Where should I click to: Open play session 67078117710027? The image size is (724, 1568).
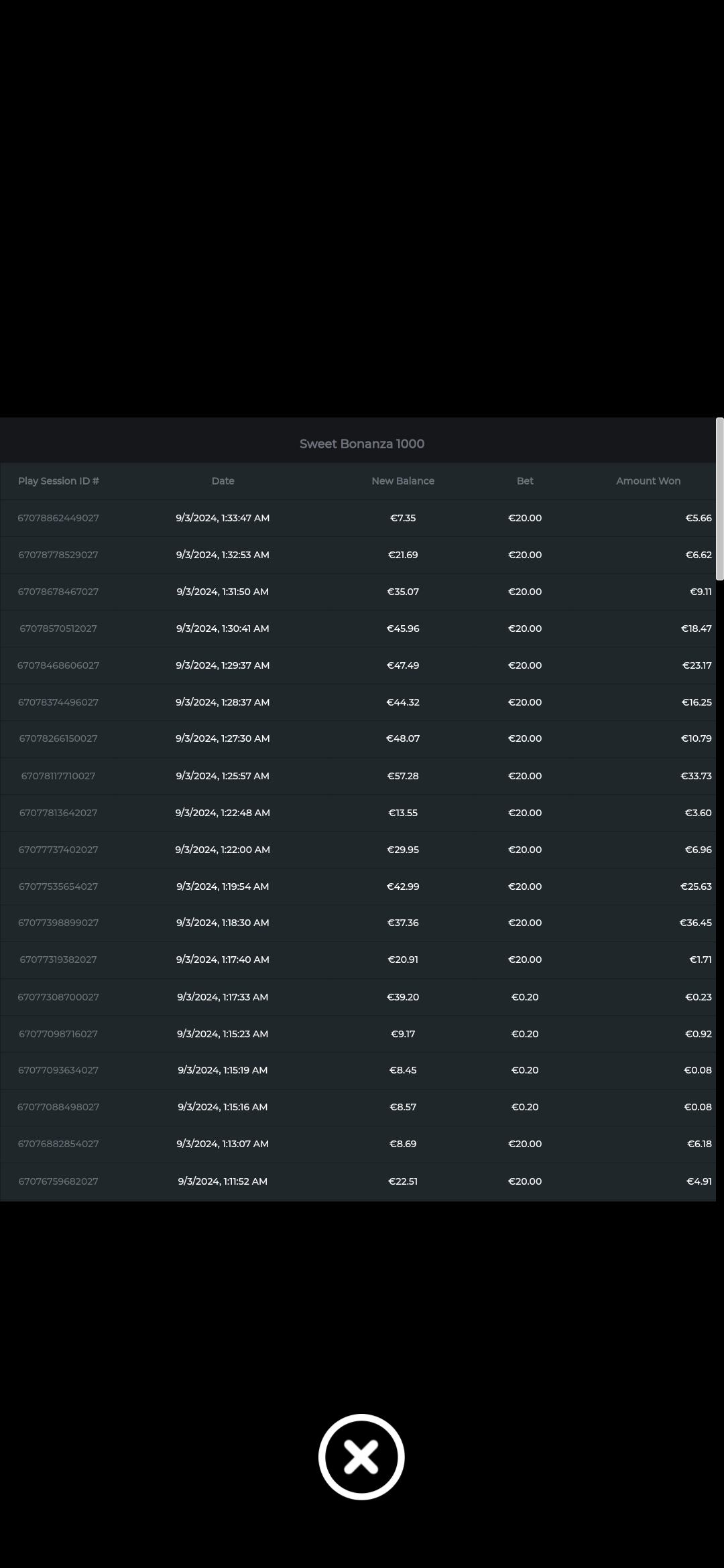tap(58, 776)
